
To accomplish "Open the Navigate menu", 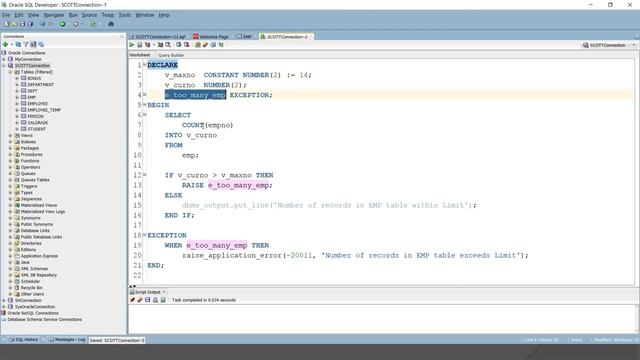I will [x=54, y=15].
